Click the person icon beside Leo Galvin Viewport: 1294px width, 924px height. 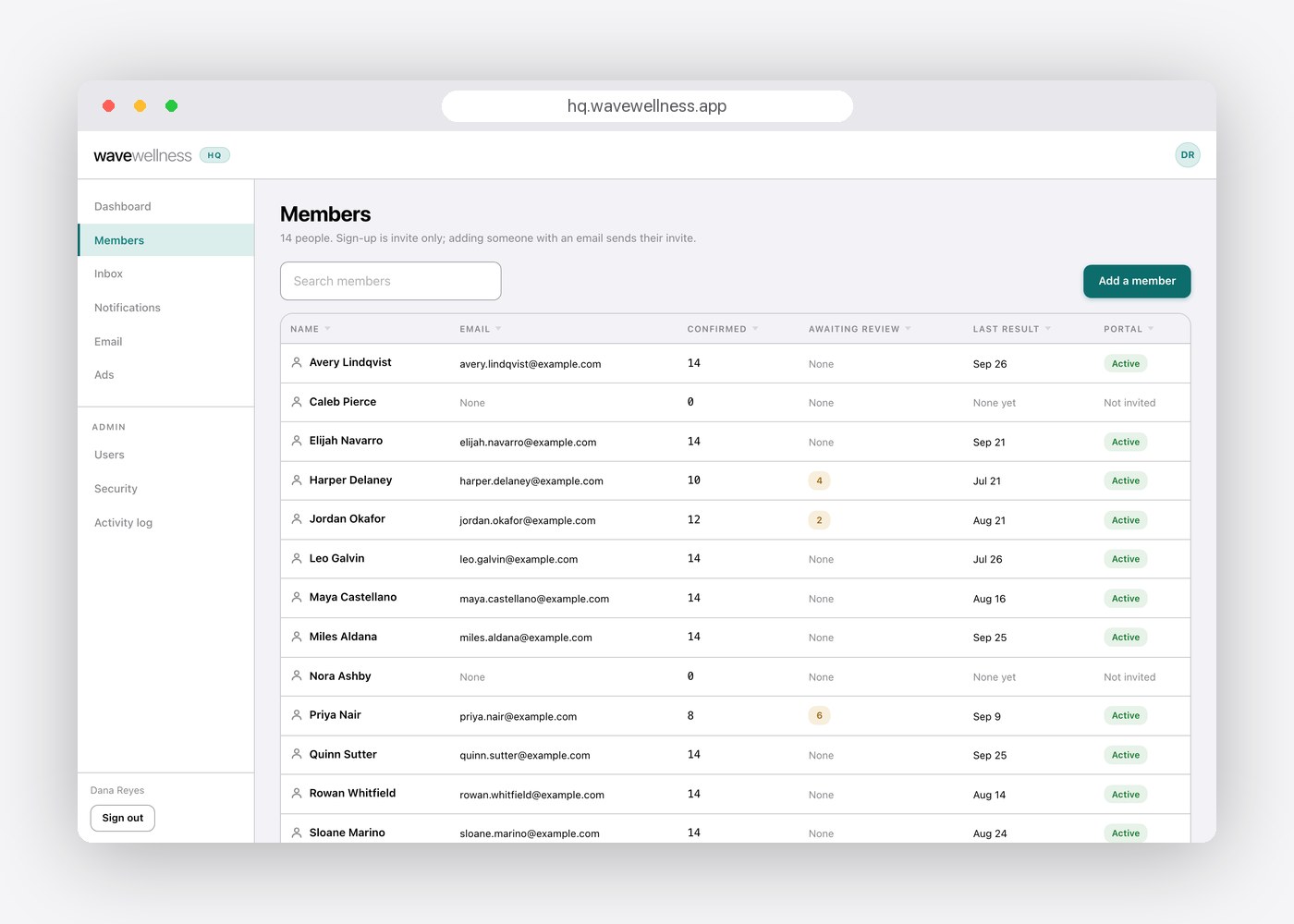tap(297, 559)
